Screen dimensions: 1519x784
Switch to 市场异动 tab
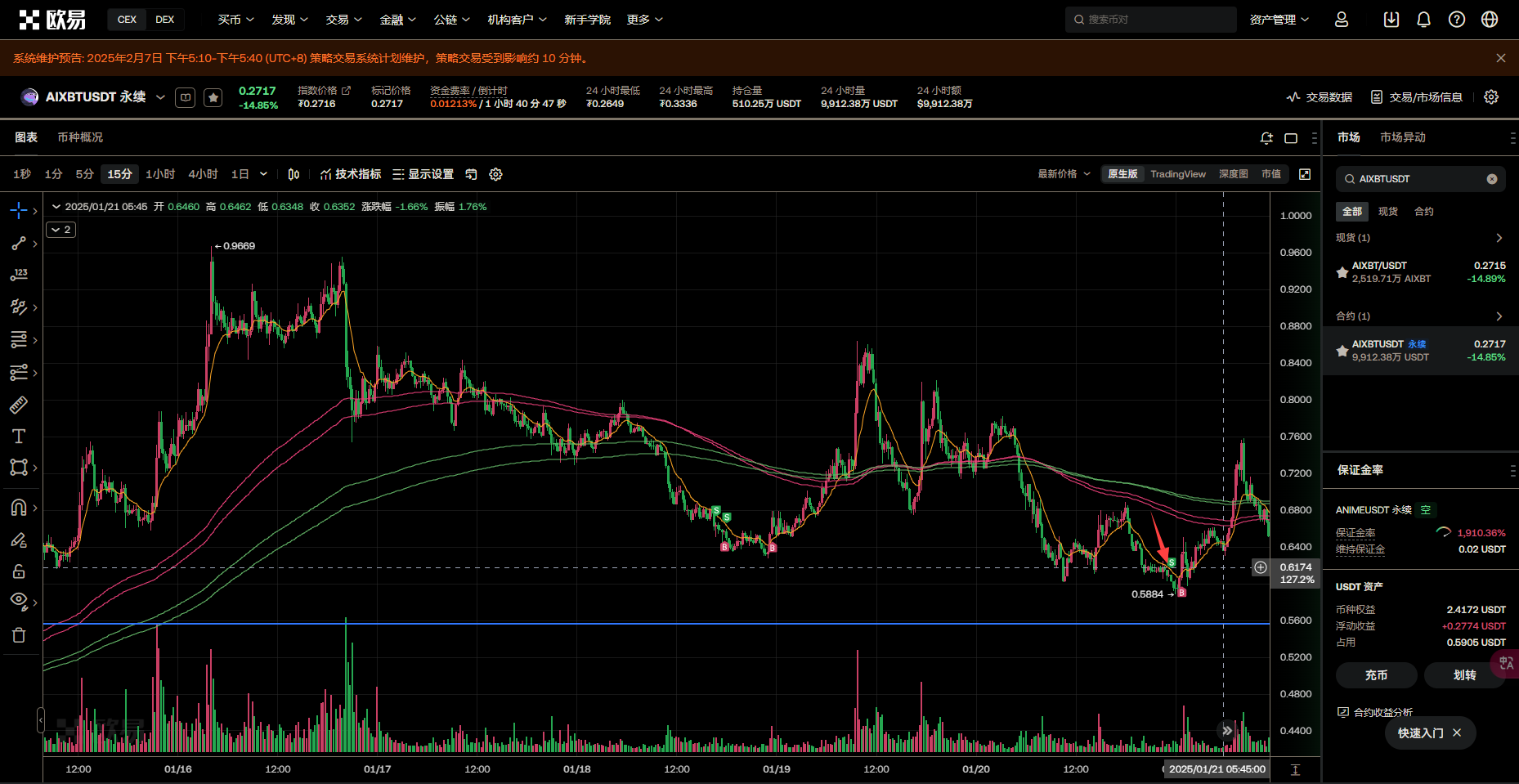click(1402, 137)
